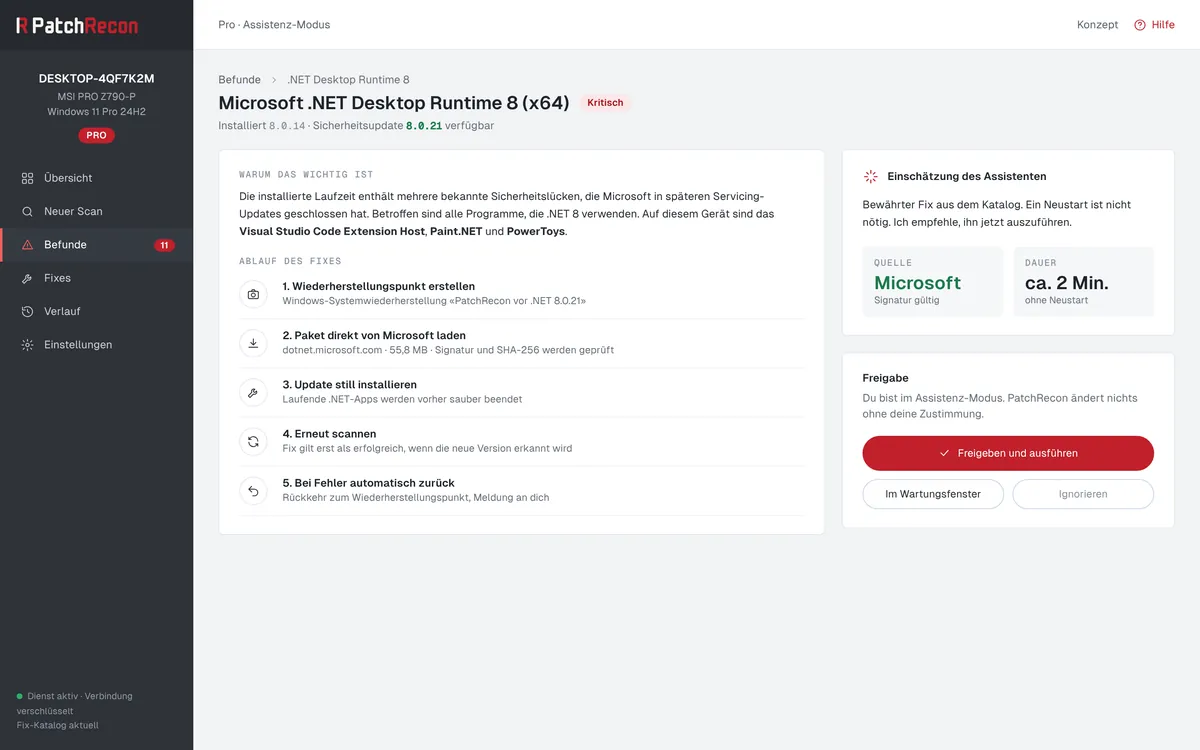Open Verlauf history clock icon

point(28,311)
